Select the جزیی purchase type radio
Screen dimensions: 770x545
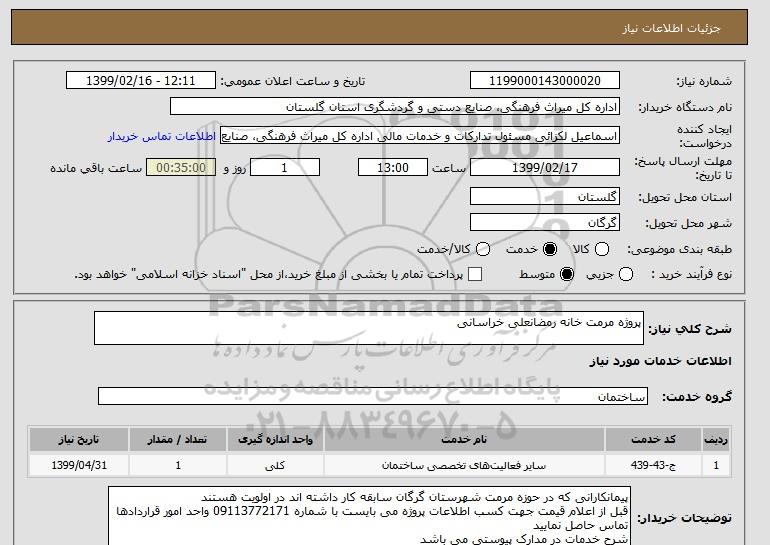click(626, 274)
